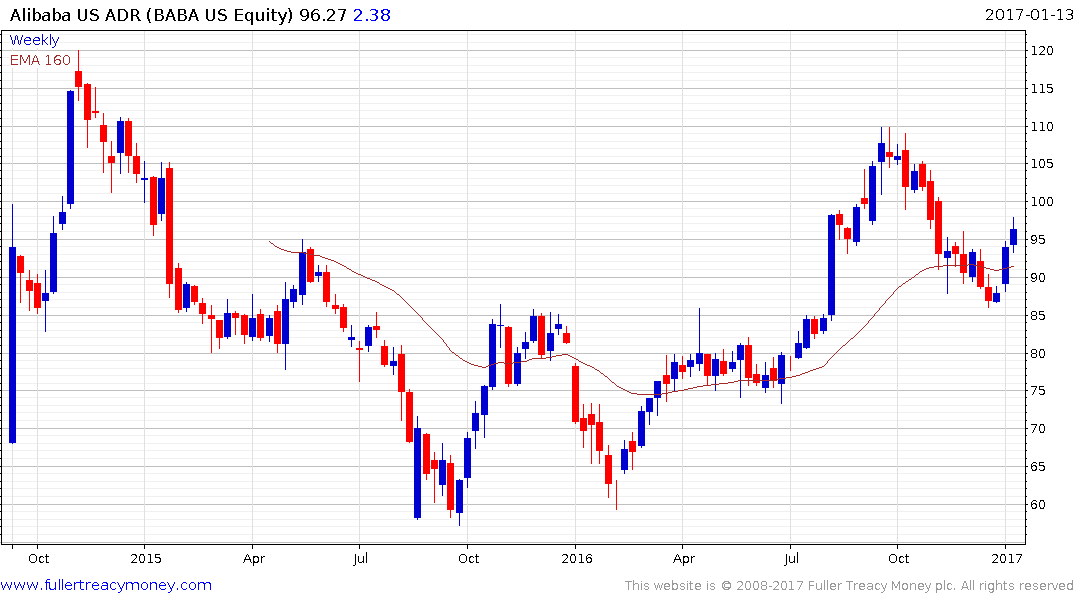1075x600 pixels.
Task: Click the 80 price axis label
Action: tap(1038, 353)
